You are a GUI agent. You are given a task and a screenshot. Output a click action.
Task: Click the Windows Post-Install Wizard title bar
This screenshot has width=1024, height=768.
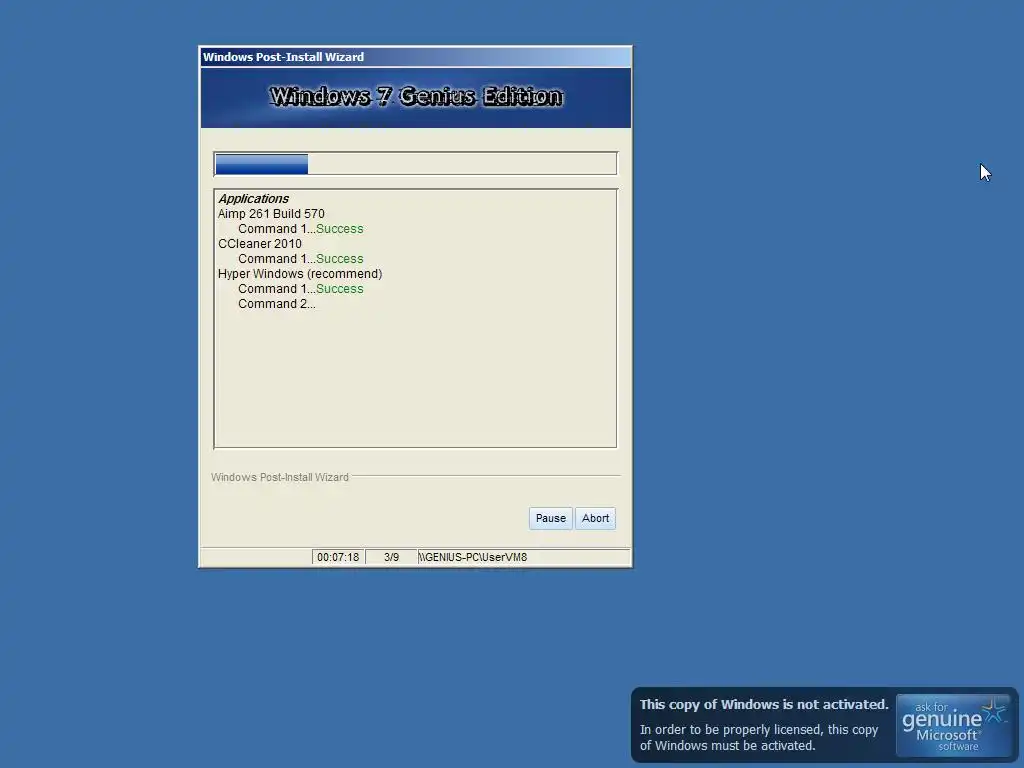(415, 57)
